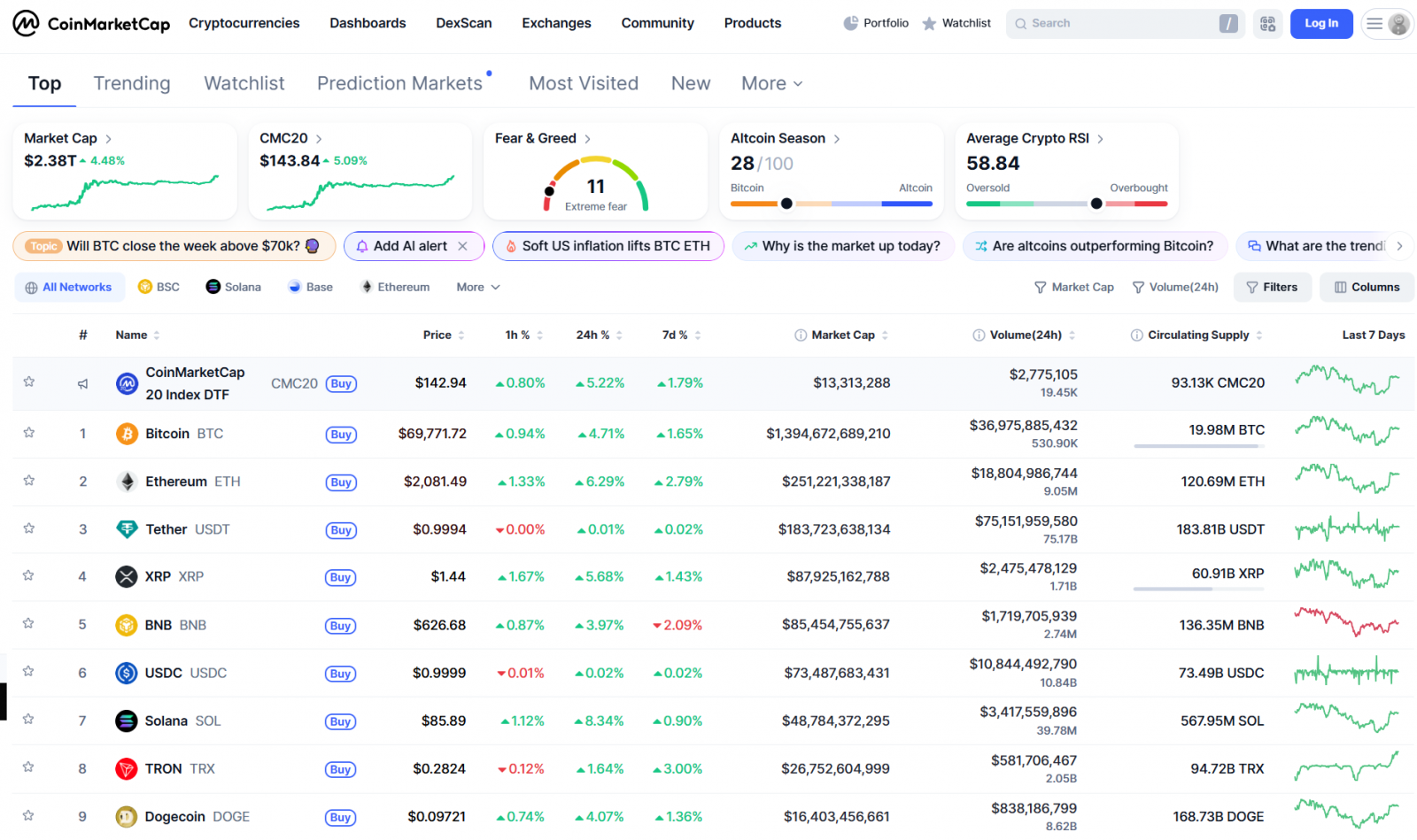The height and width of the screenshot is (840, 1417).
Task: Toggle the star next to Dogecoin
Action: pos(28,816)
